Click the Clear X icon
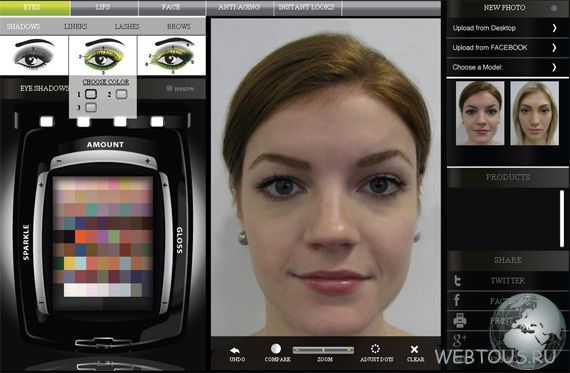 (414, 349)
